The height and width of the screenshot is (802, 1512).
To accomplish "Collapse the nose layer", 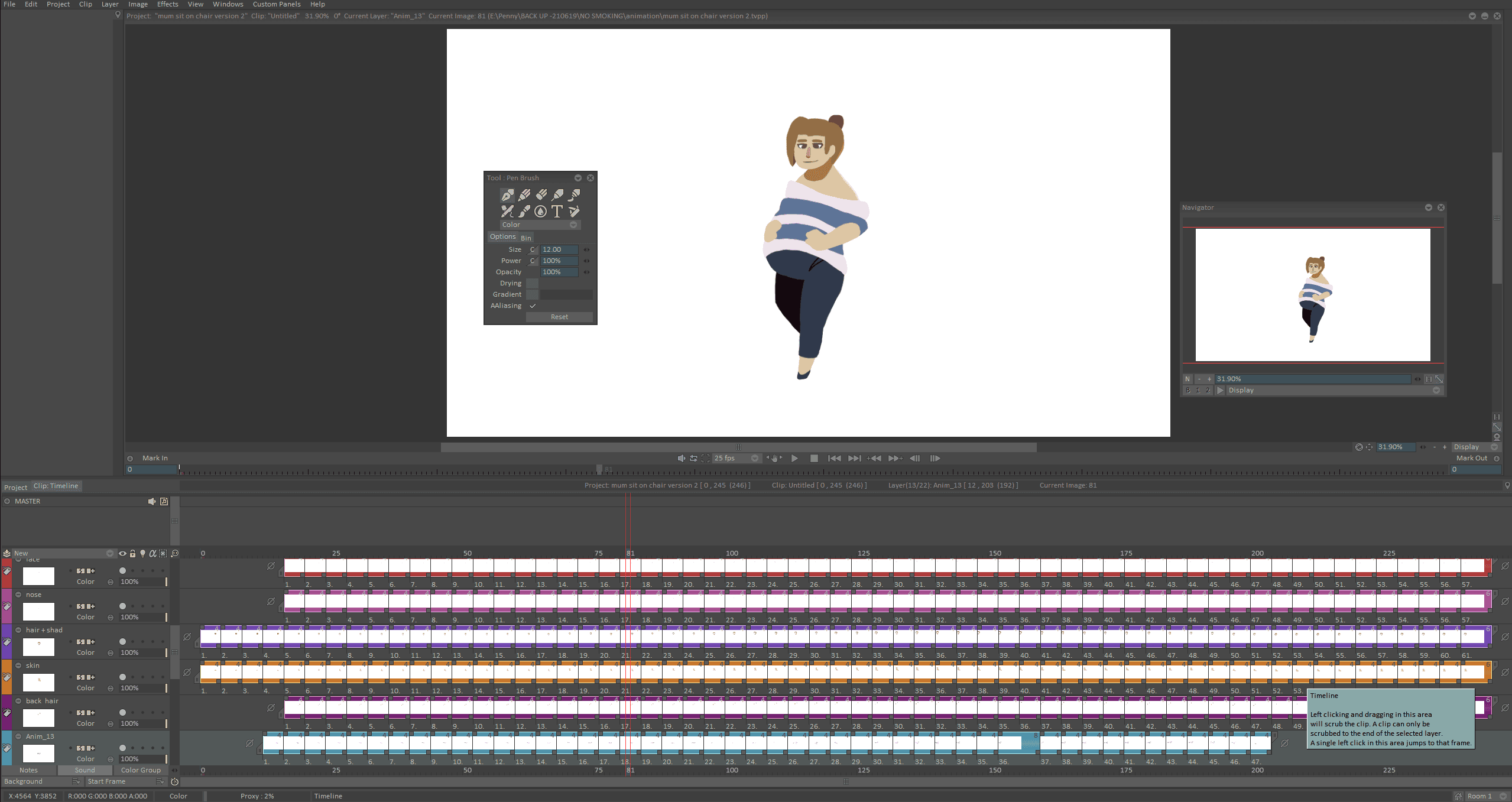I will coord(18,595).
